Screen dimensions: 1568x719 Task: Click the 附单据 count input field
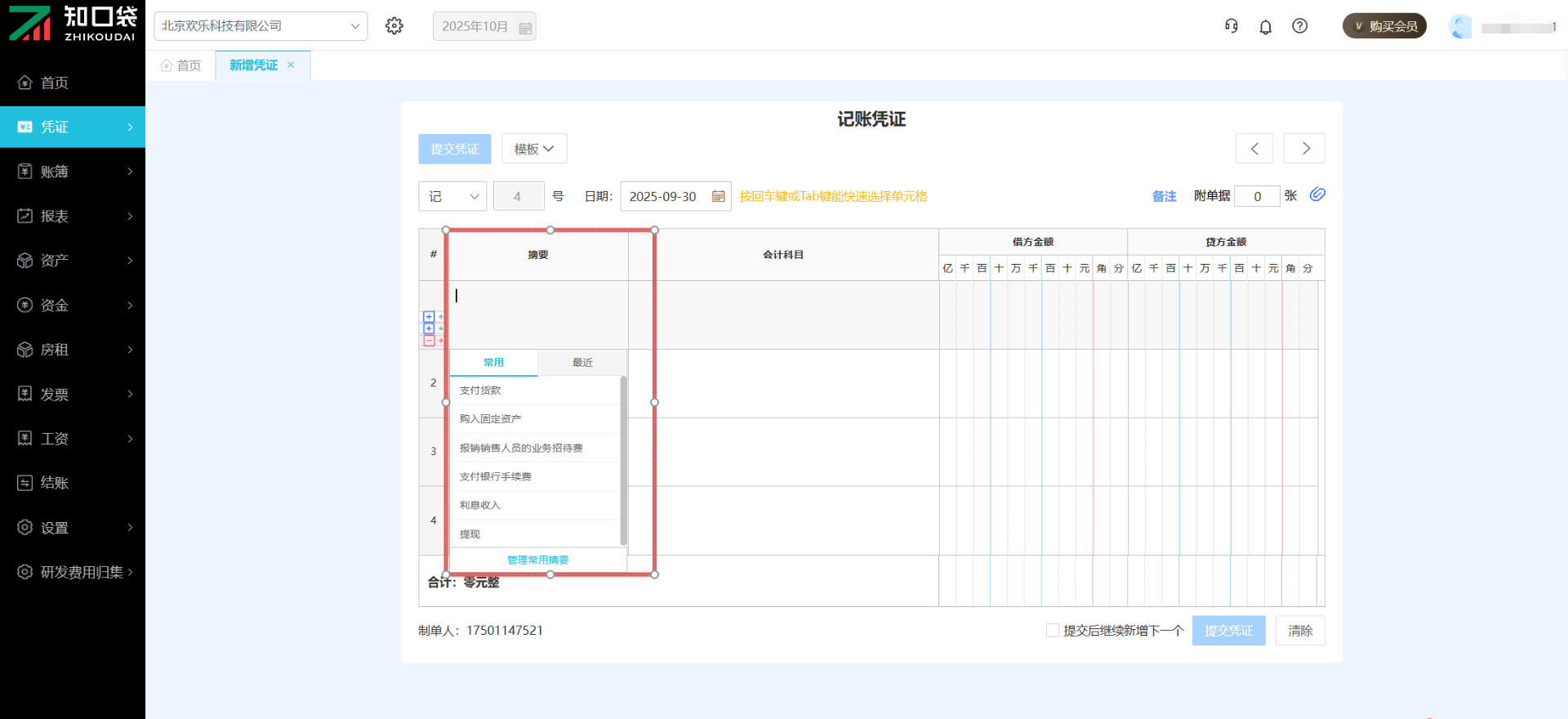1257,196
